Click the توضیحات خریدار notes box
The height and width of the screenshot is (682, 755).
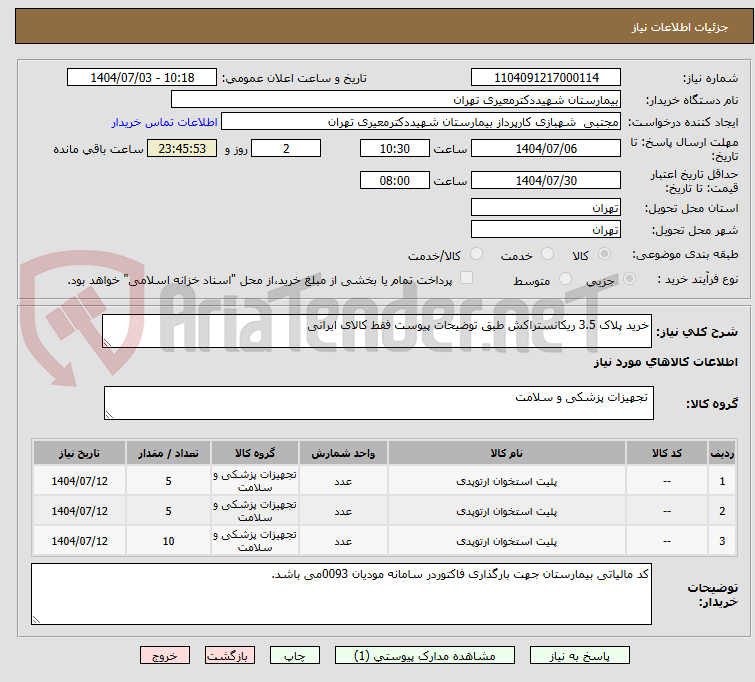coord(341,594)
